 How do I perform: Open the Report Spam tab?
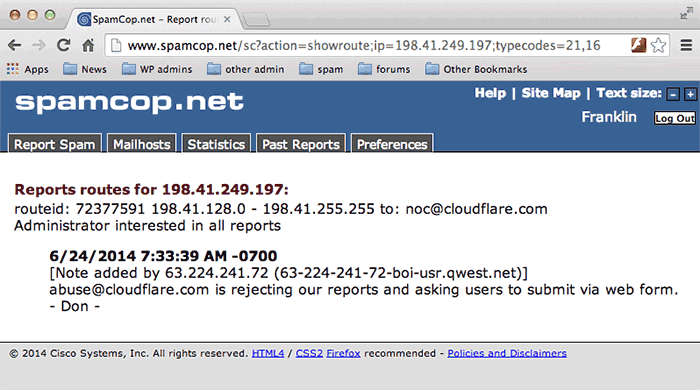[55, 144]
